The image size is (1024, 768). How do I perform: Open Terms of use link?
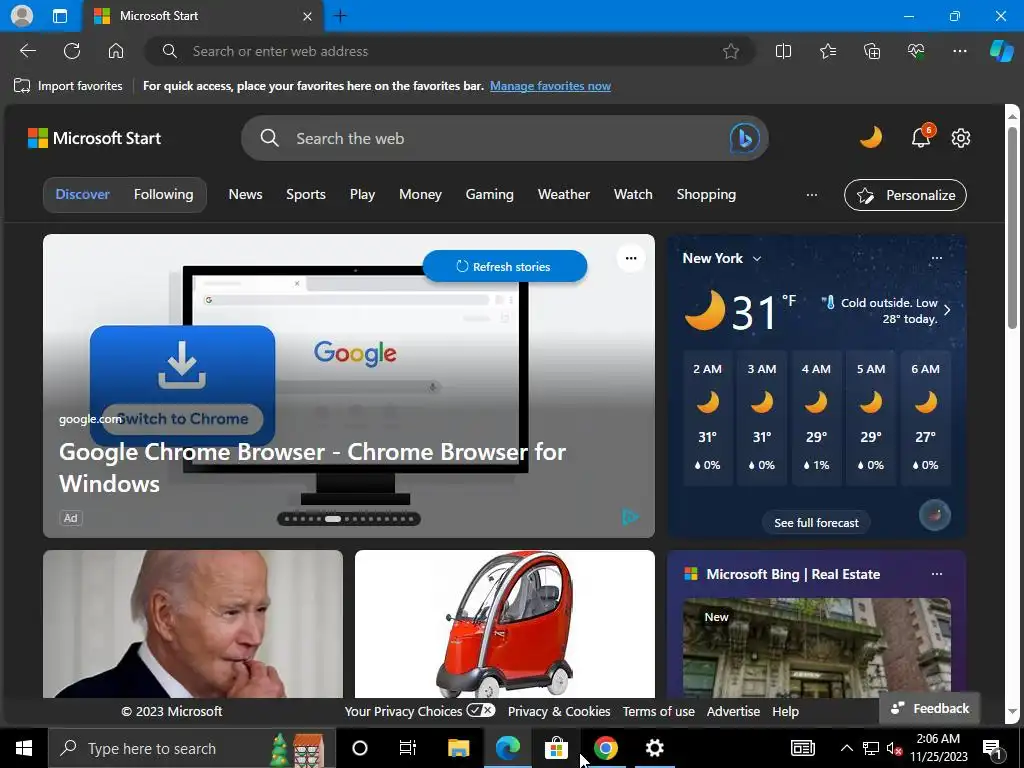click(659, 711)
